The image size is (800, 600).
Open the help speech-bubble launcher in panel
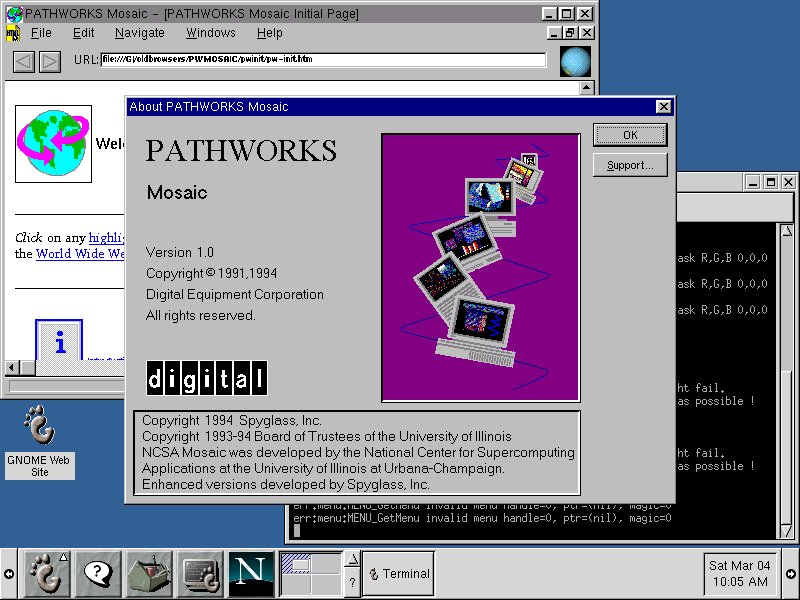click(98, 573)
